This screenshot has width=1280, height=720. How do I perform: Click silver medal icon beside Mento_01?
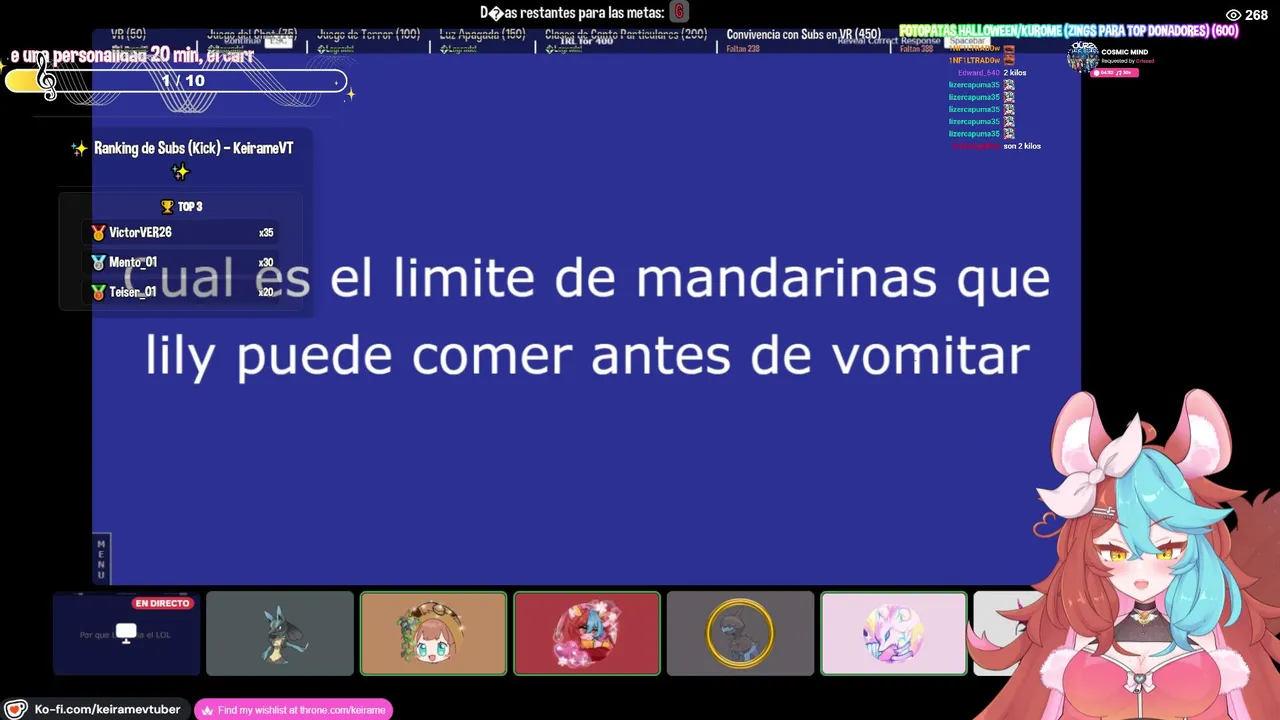click(98, 262)
